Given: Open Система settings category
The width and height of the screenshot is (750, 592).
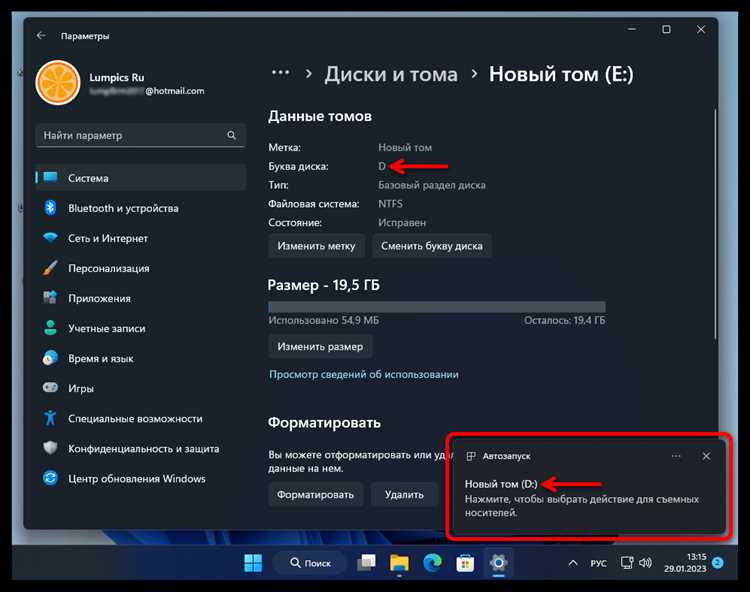Looking at the screenshot, I should (x=141, y=178).
